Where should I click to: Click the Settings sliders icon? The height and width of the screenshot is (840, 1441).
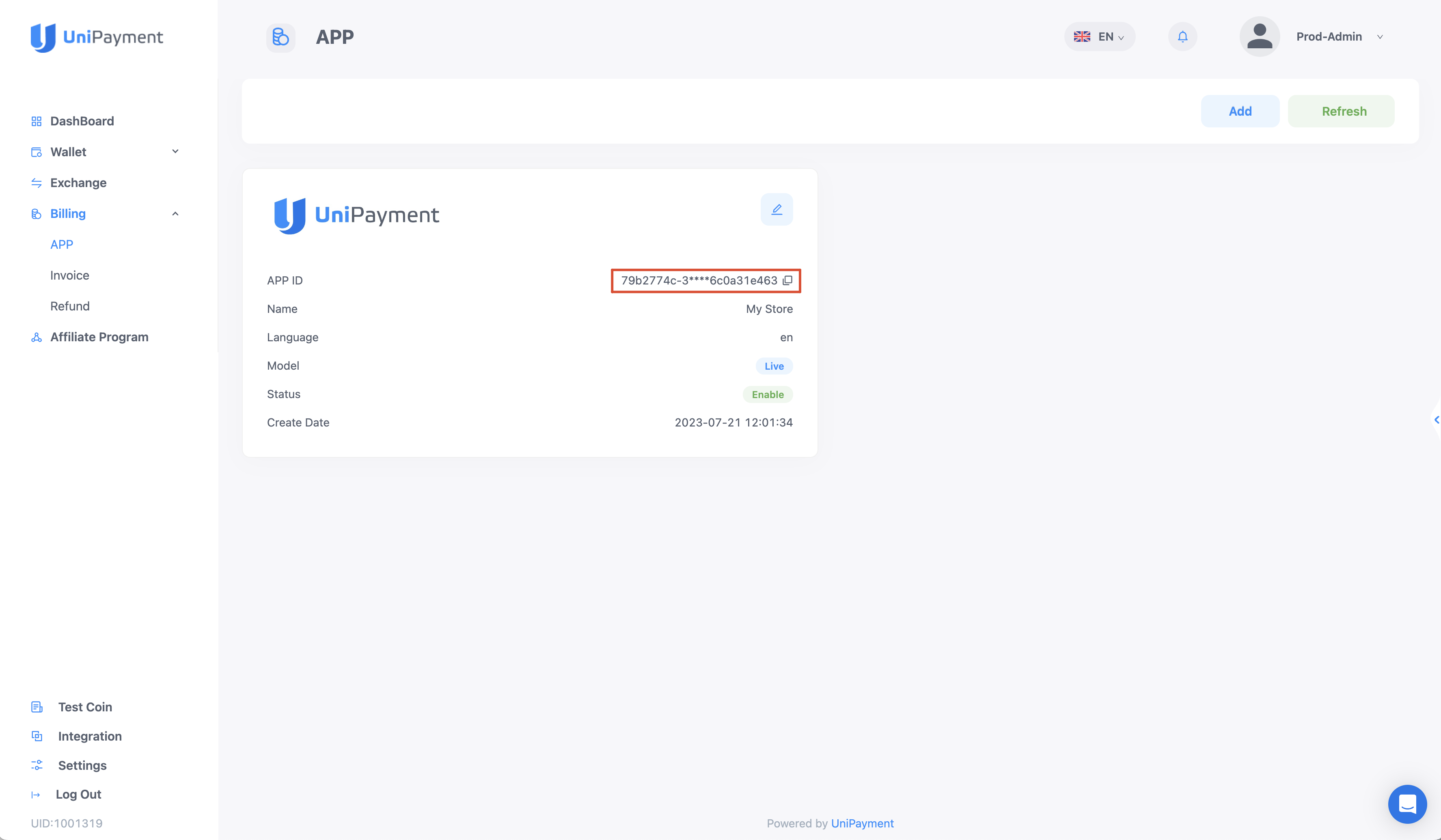(x=37, y=766)
